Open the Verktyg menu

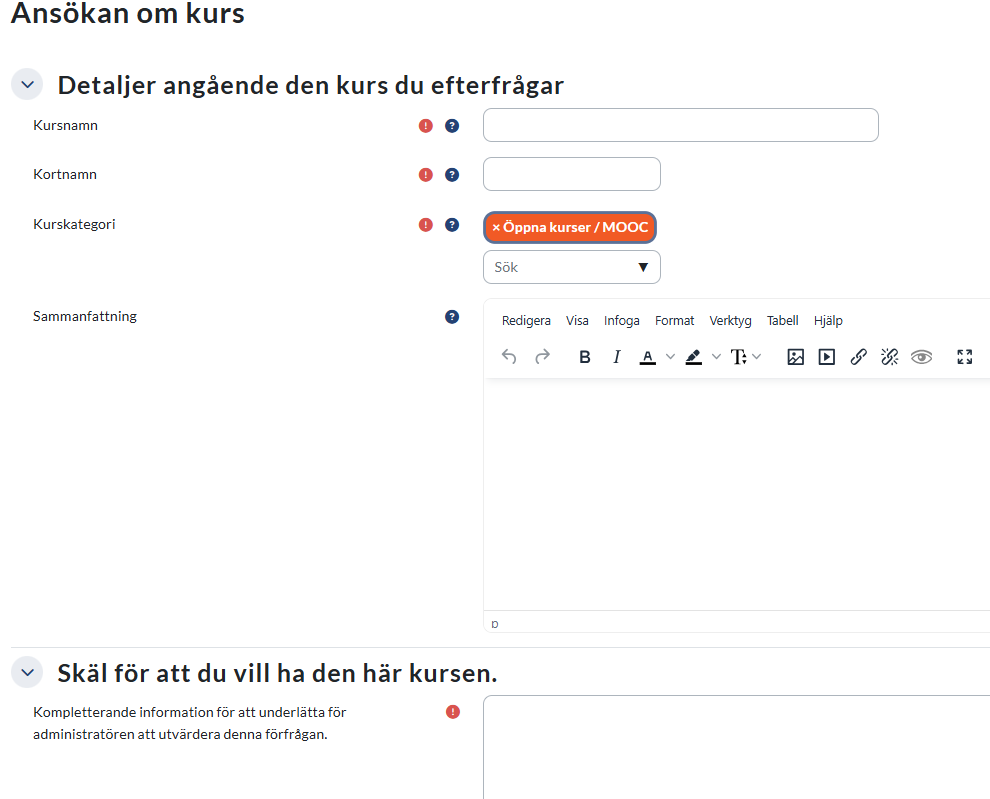731,321
